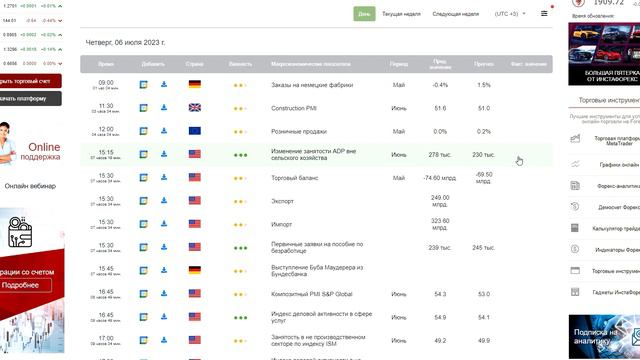This screenshot has height=360, width=640.
Task: Click Germany flag in 09:00 row
Action: (195, 84)
